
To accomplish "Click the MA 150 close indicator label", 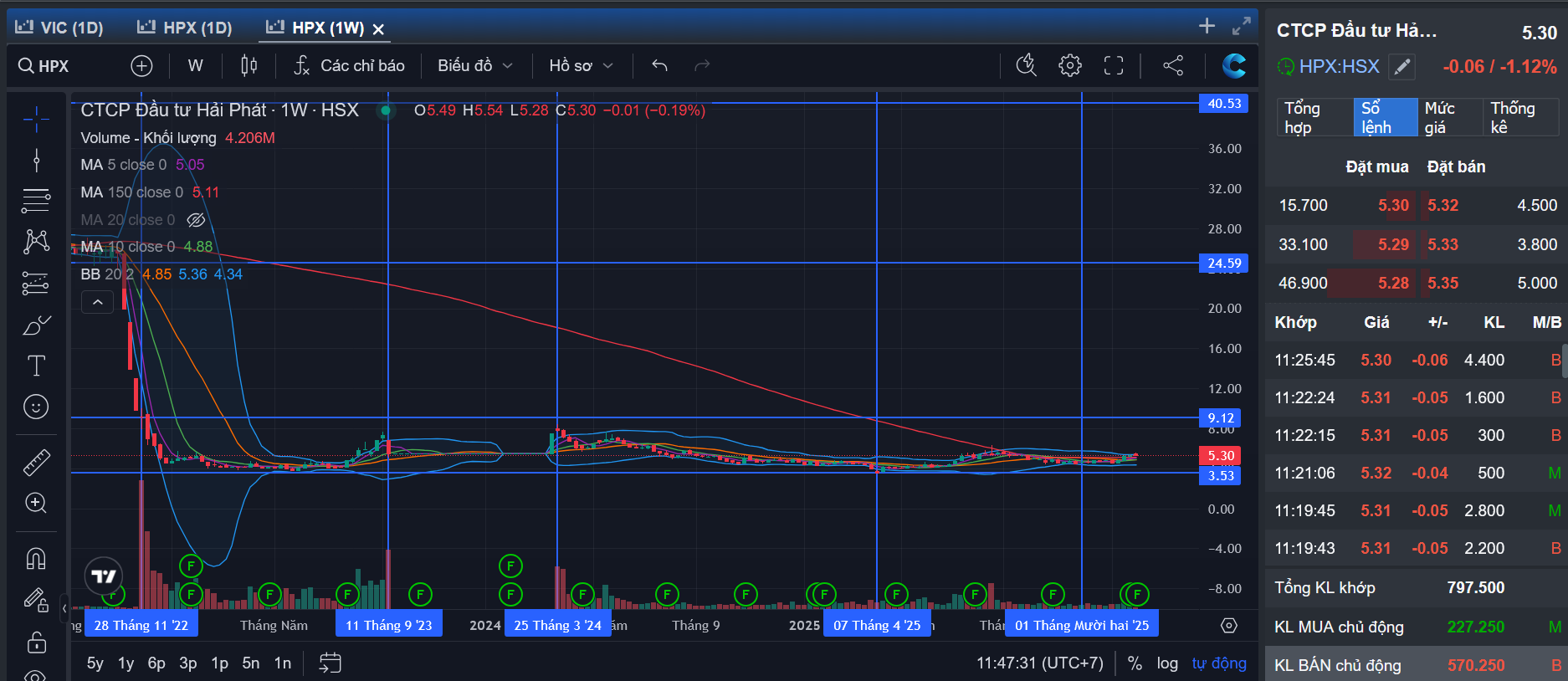I will [x=131, y=192].
